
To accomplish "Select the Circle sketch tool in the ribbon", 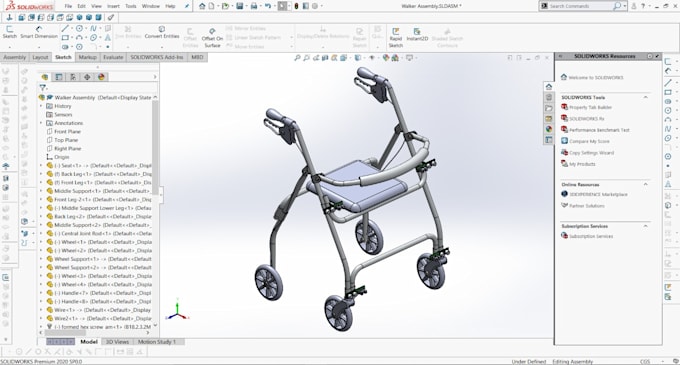I will point(79,29).
